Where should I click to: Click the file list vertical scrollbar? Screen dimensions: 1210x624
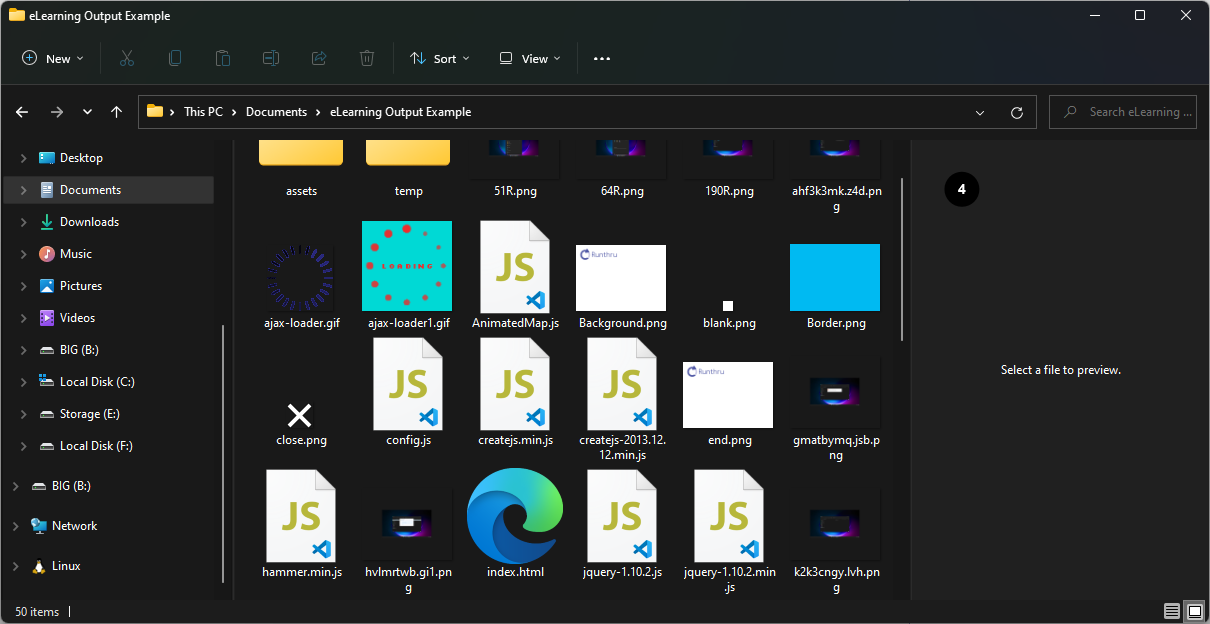(x=902, y=260)
